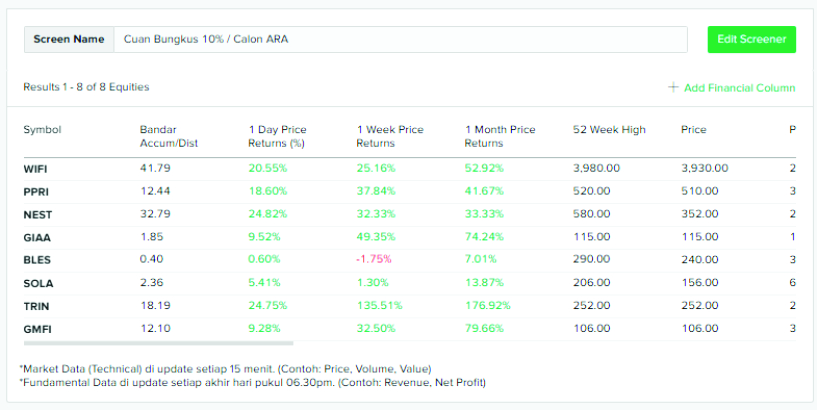Viewport: 817px width, 410px height.
Task: Sort by the Symbol column header
Action: [42, 130]
